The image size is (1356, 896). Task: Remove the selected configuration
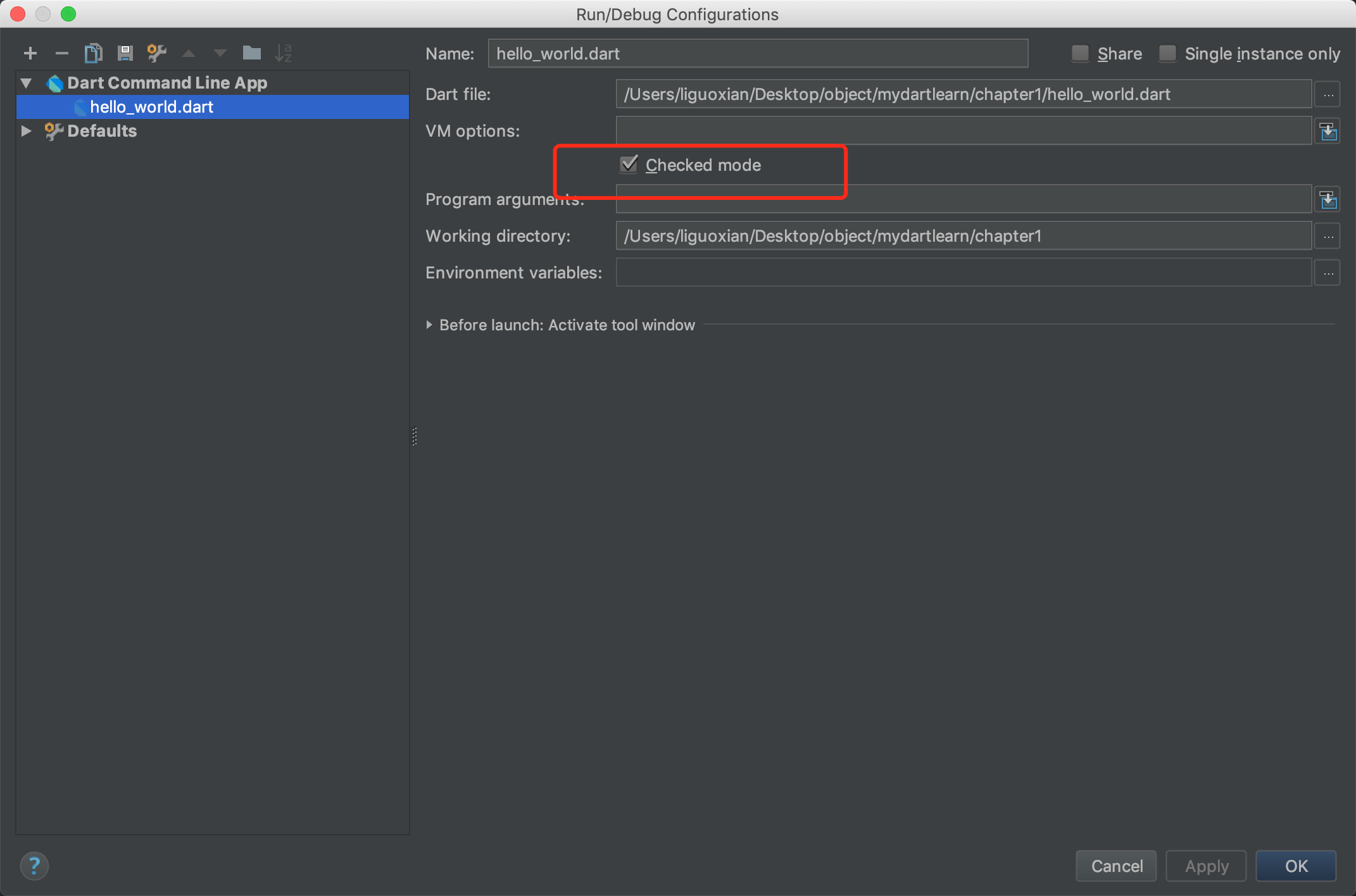coord(61,53)
